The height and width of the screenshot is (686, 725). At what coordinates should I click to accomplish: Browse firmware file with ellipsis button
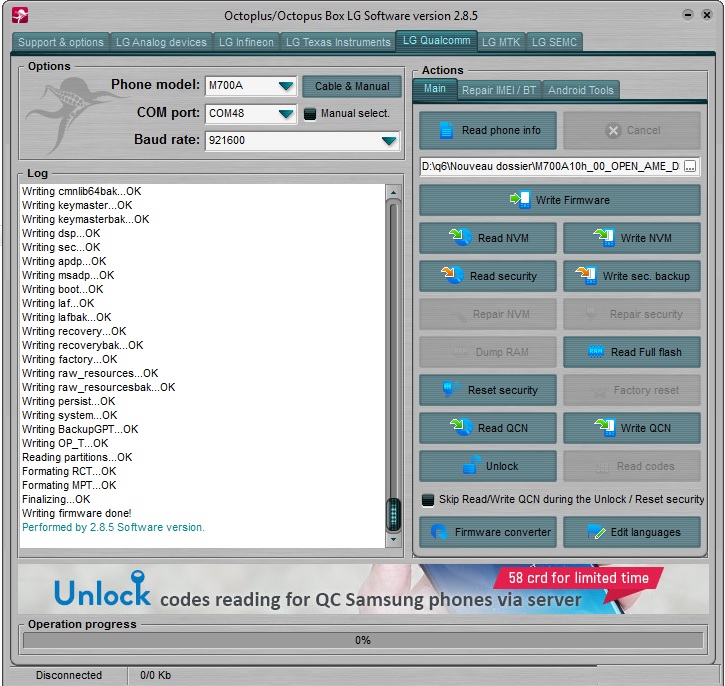[689, 166]
